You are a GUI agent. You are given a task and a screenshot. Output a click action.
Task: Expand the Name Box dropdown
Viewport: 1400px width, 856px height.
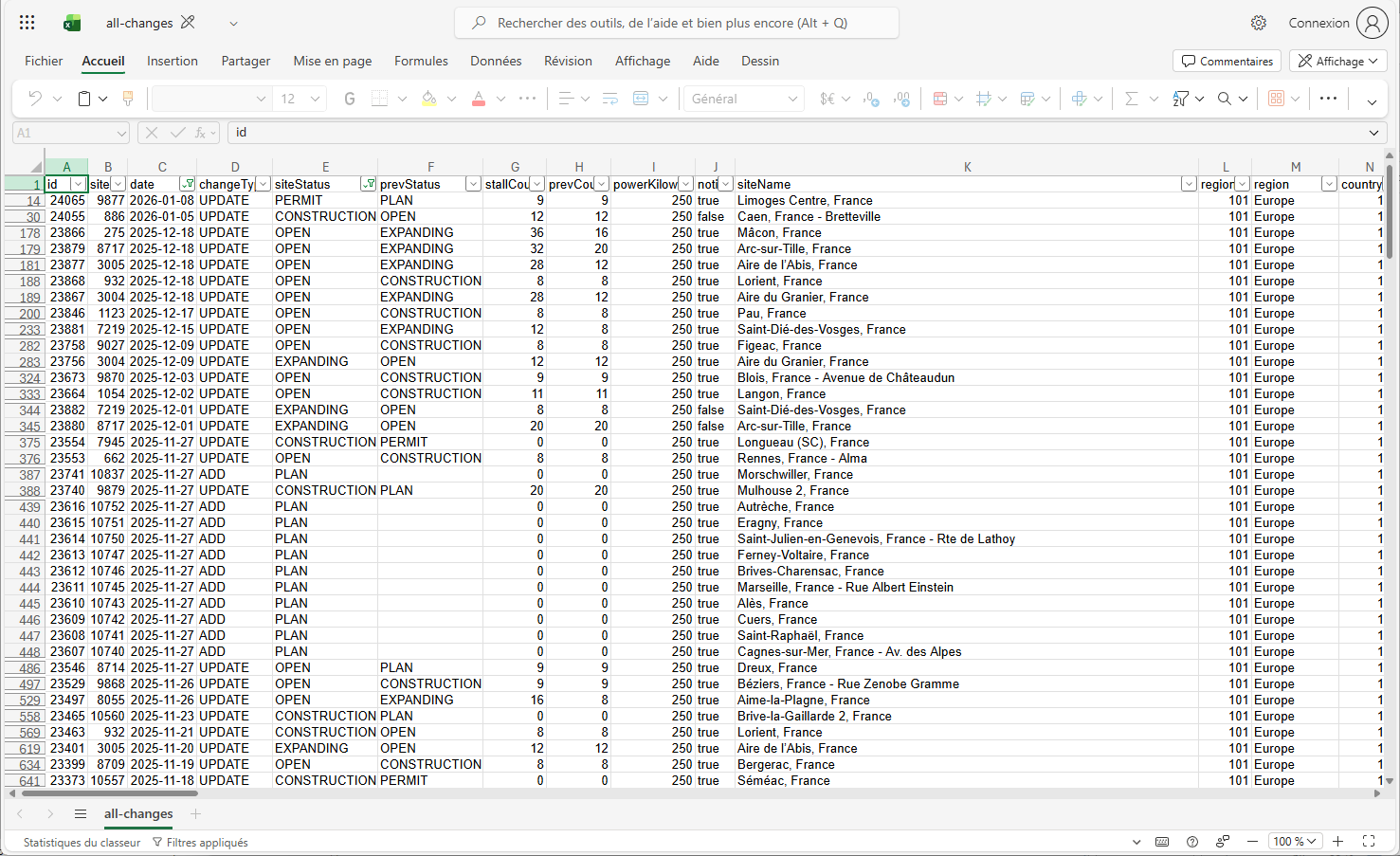pyautogui.click(x=121, y=134)
